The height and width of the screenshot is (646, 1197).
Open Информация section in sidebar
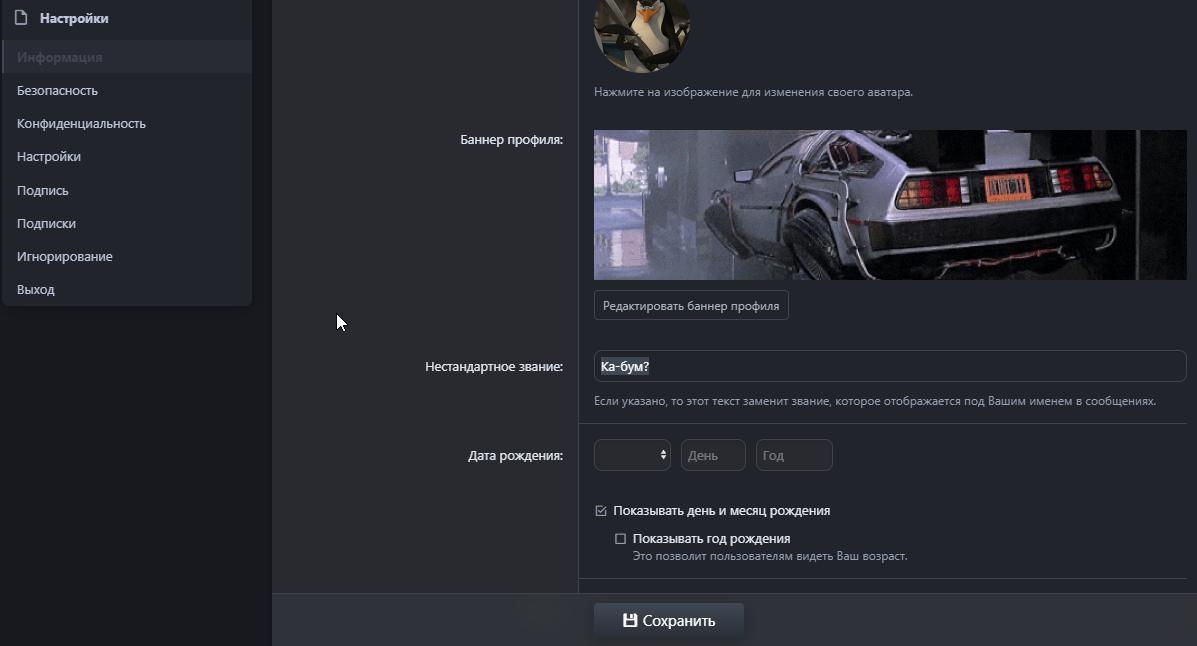pyautogui.click(x=60, y=57)
